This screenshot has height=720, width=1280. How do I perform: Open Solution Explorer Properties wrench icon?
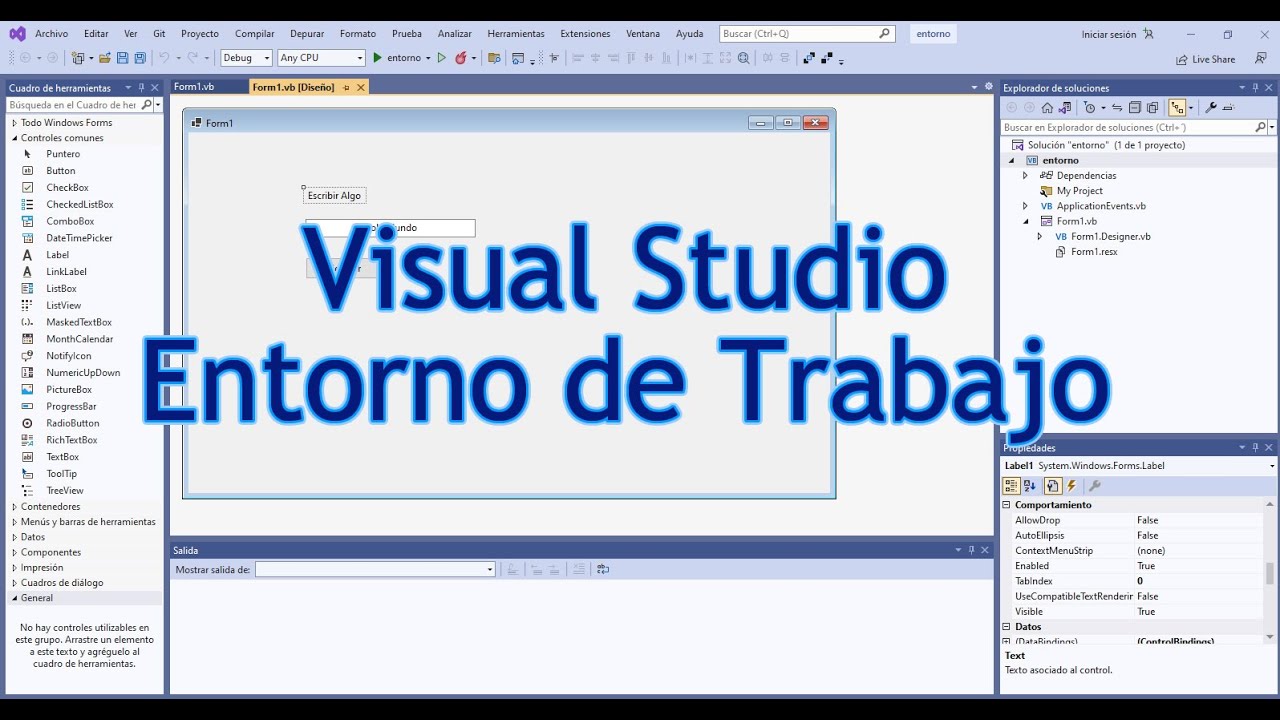(1211, 108)
